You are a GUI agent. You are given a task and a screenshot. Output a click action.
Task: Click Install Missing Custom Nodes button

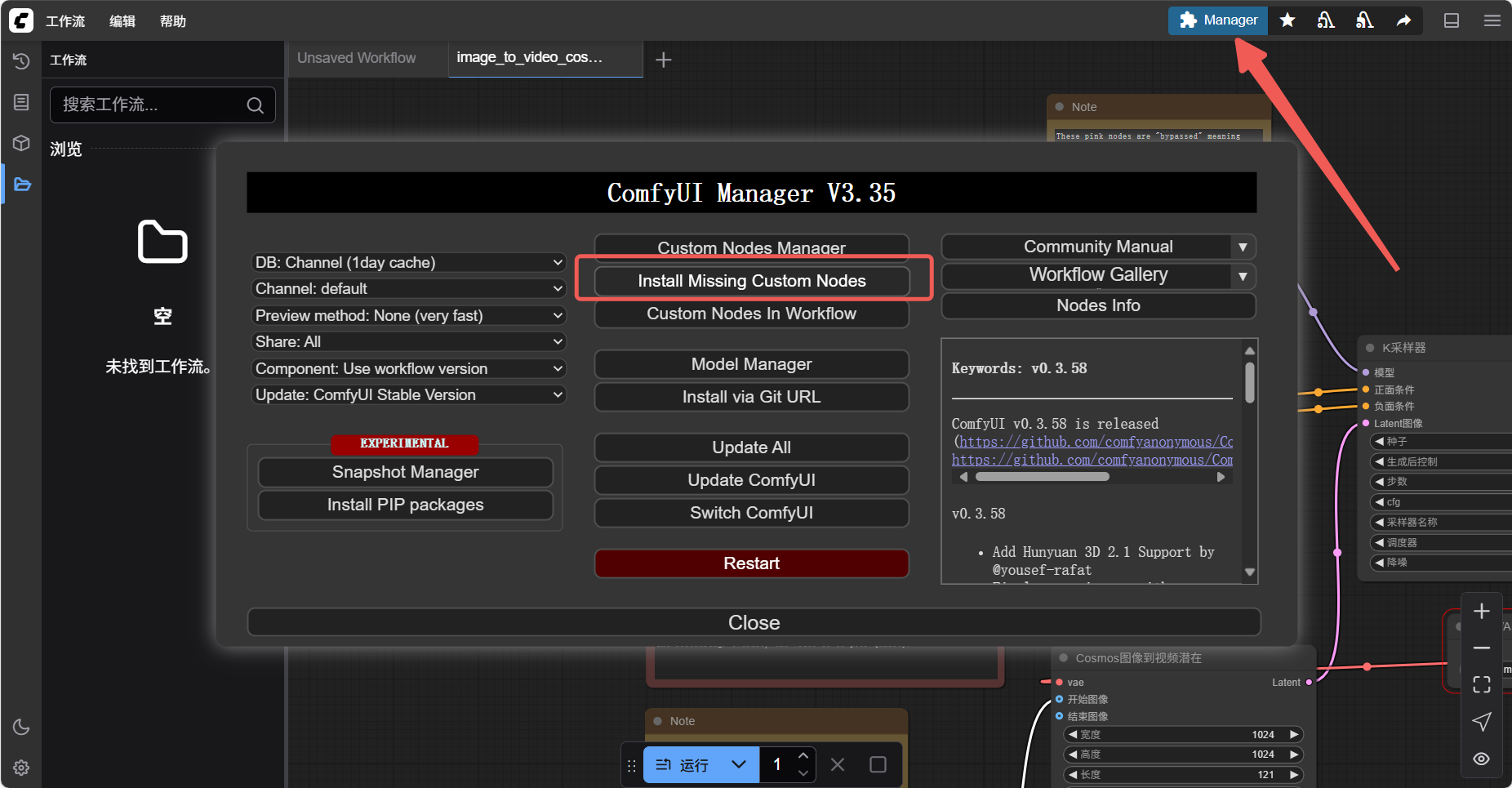click(751, 281)
